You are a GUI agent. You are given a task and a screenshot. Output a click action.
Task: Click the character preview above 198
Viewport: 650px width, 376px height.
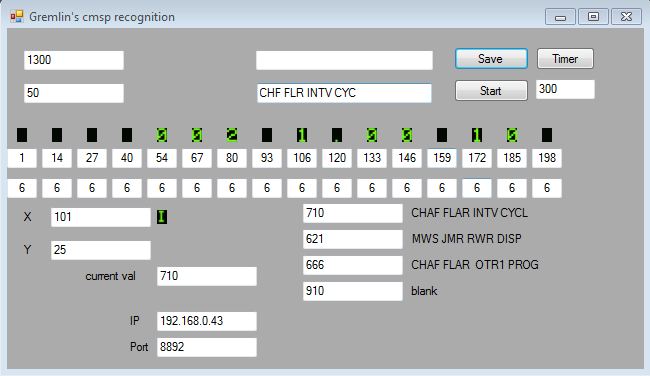coord(547,135)
